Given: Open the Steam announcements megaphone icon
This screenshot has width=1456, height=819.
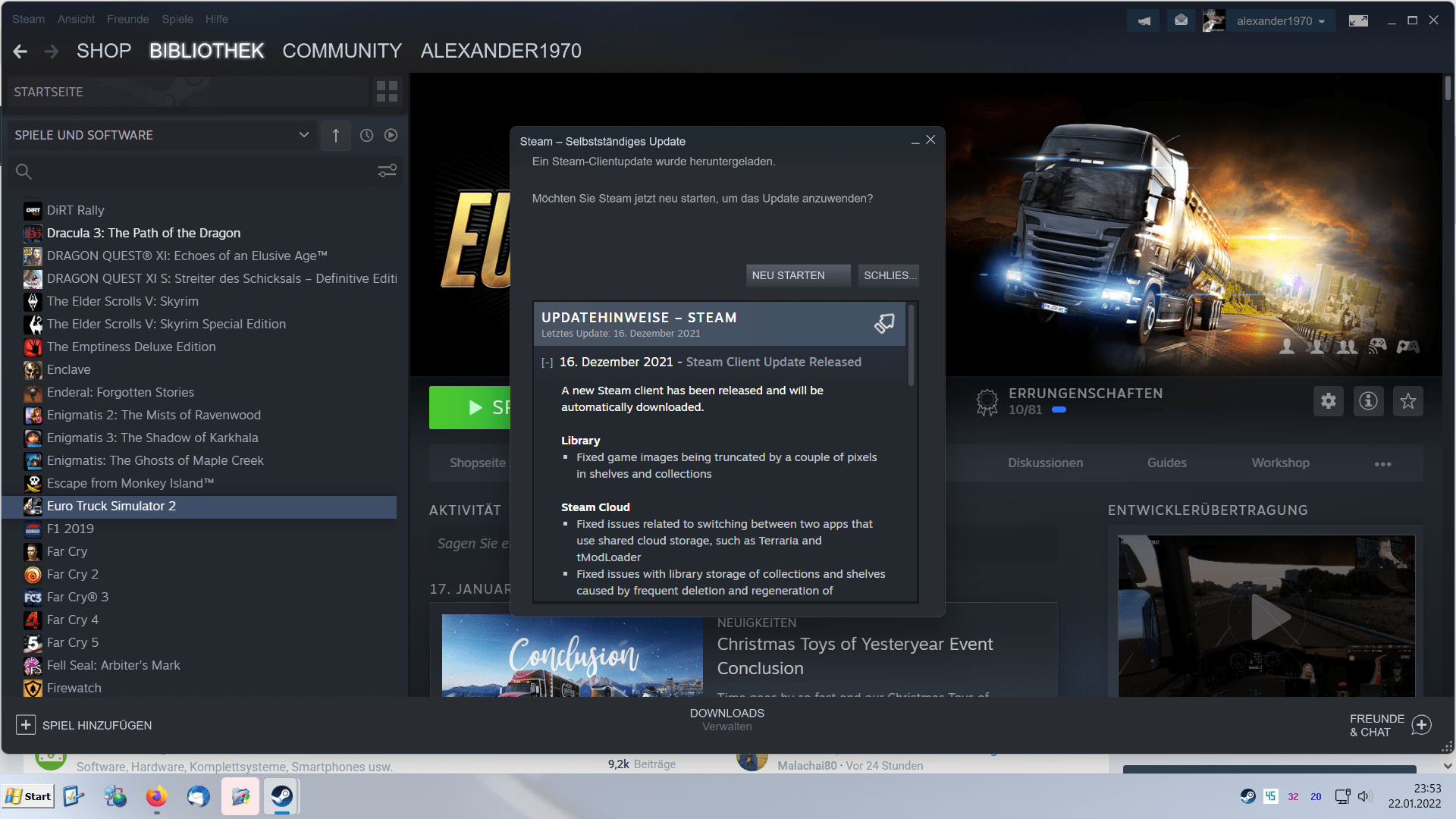Looking at the screenshot, I should (1144, 21).
